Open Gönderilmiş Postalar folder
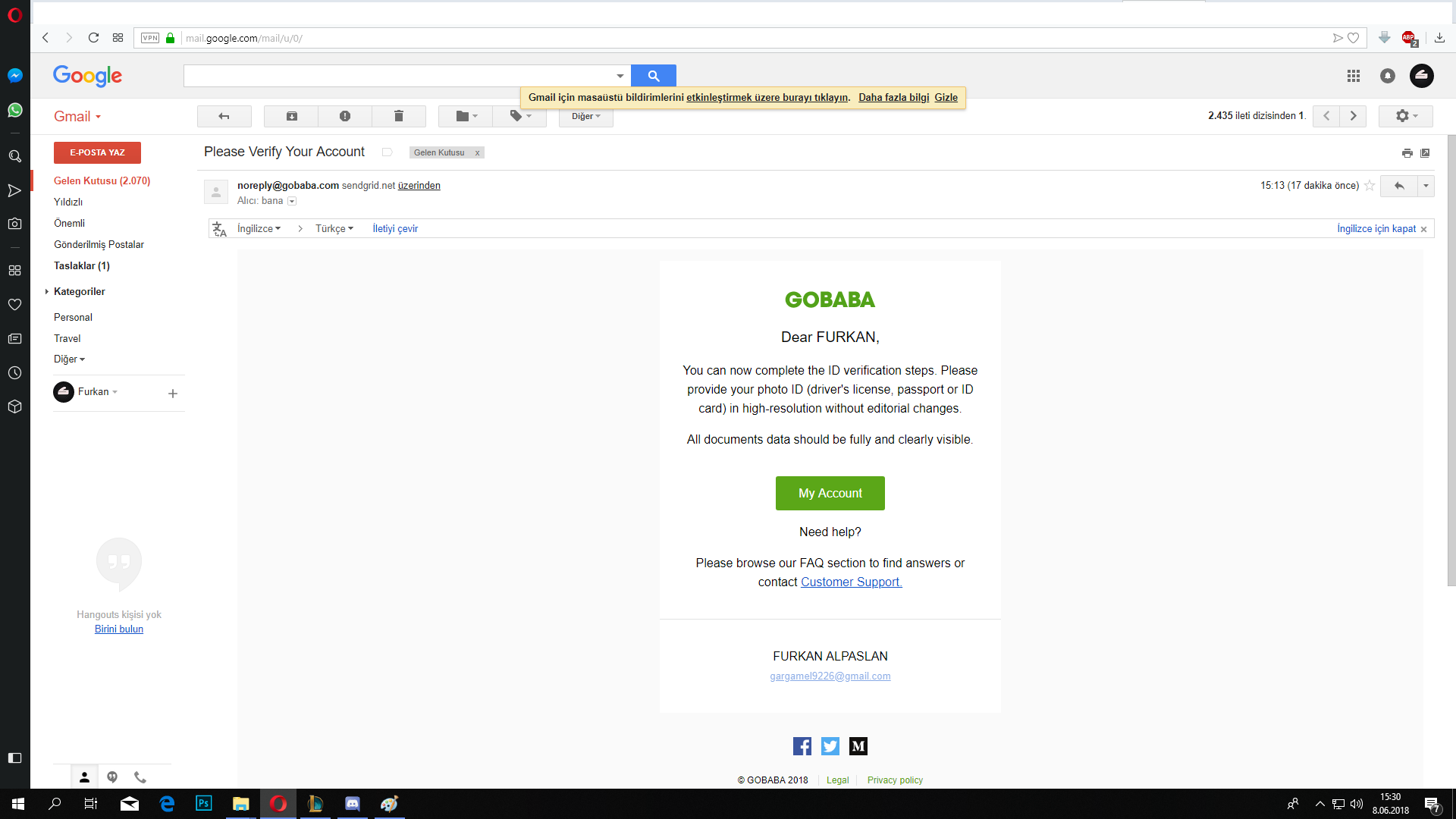The image size is (1456, 819). (99, 244)
